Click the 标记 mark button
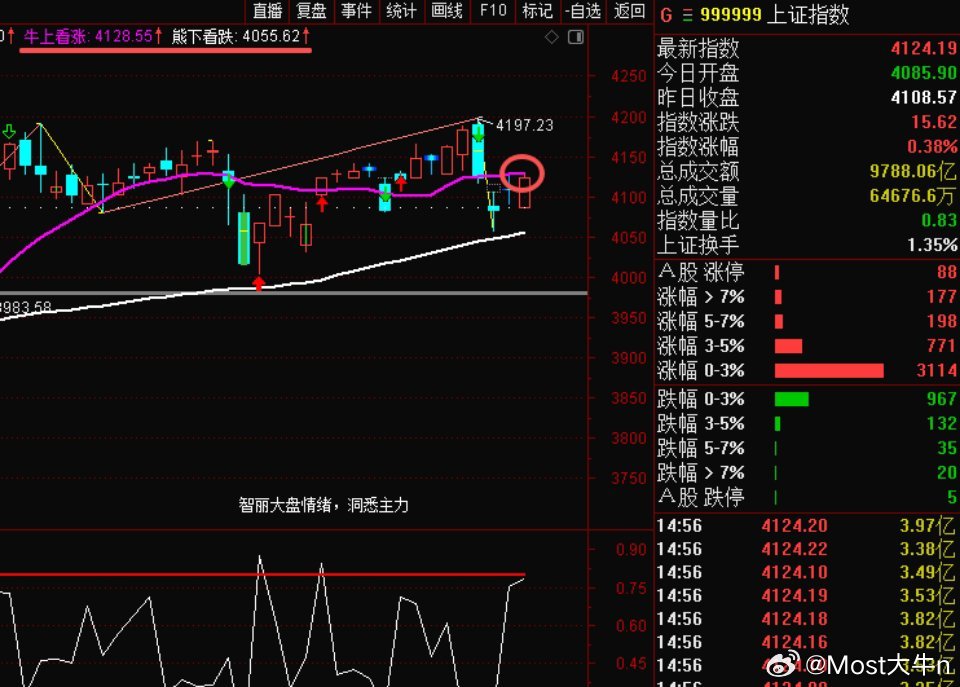The image size is (960, 687). pos(537,11)
